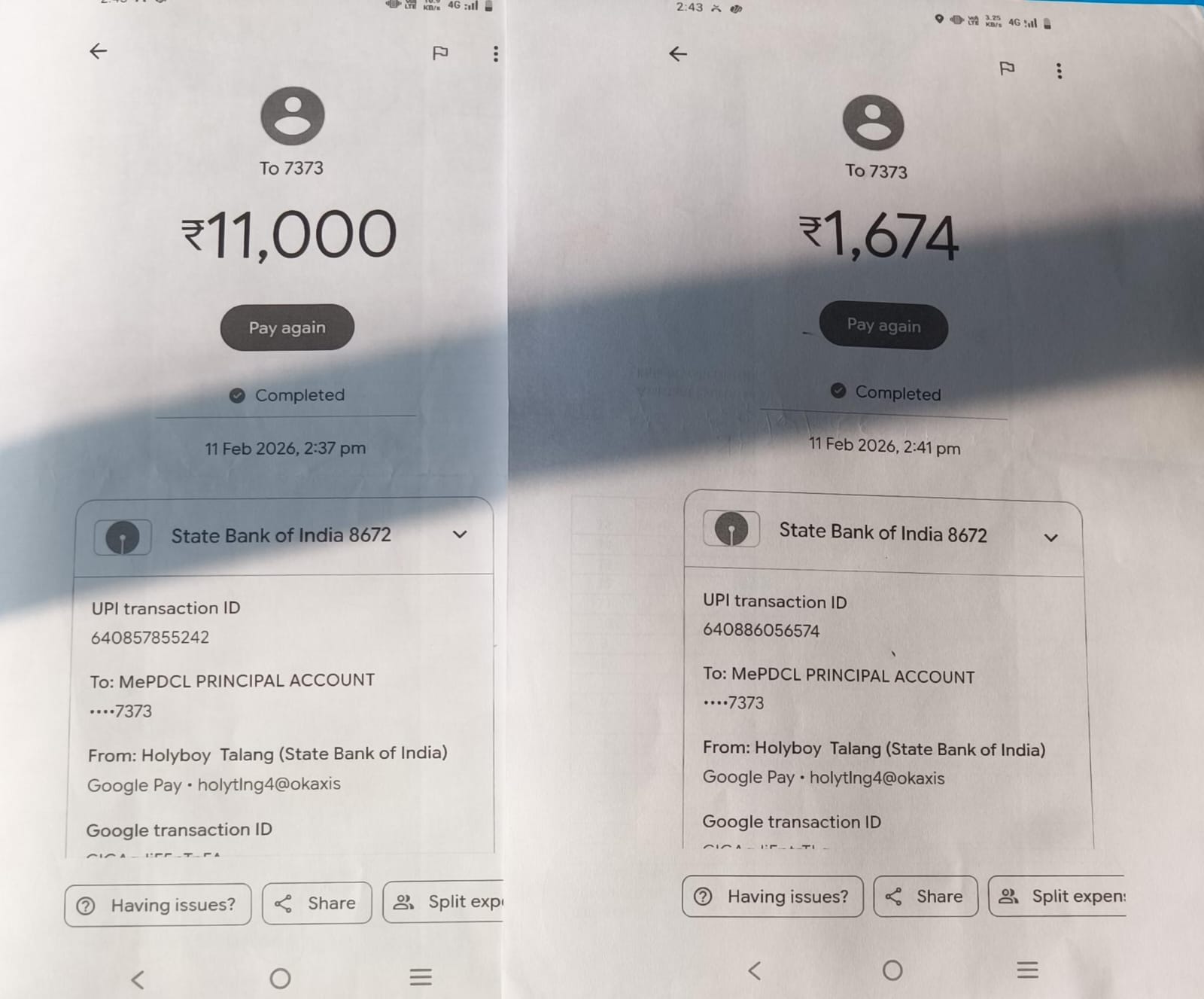1204x999 pixels.
Task: Click flag icon on ₹1,674 receipt
Action: 1007,69
